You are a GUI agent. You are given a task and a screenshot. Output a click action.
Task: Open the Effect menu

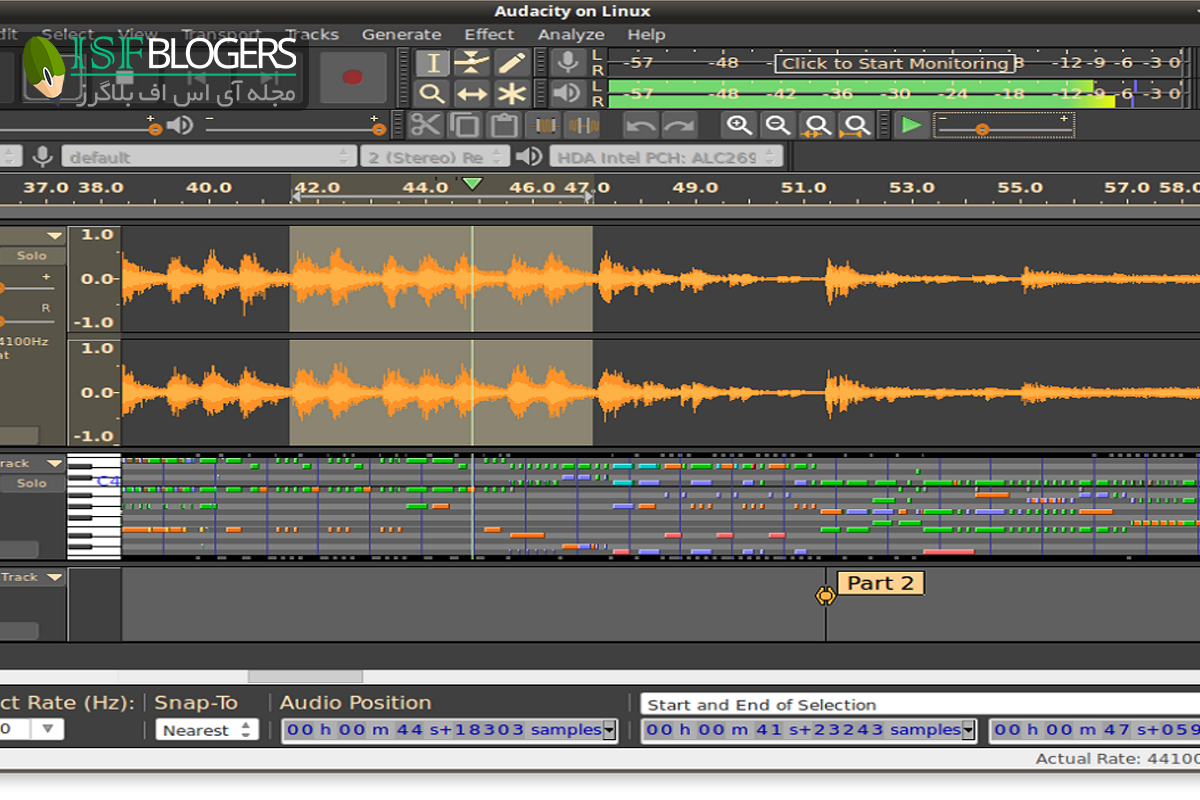point(489,34)
